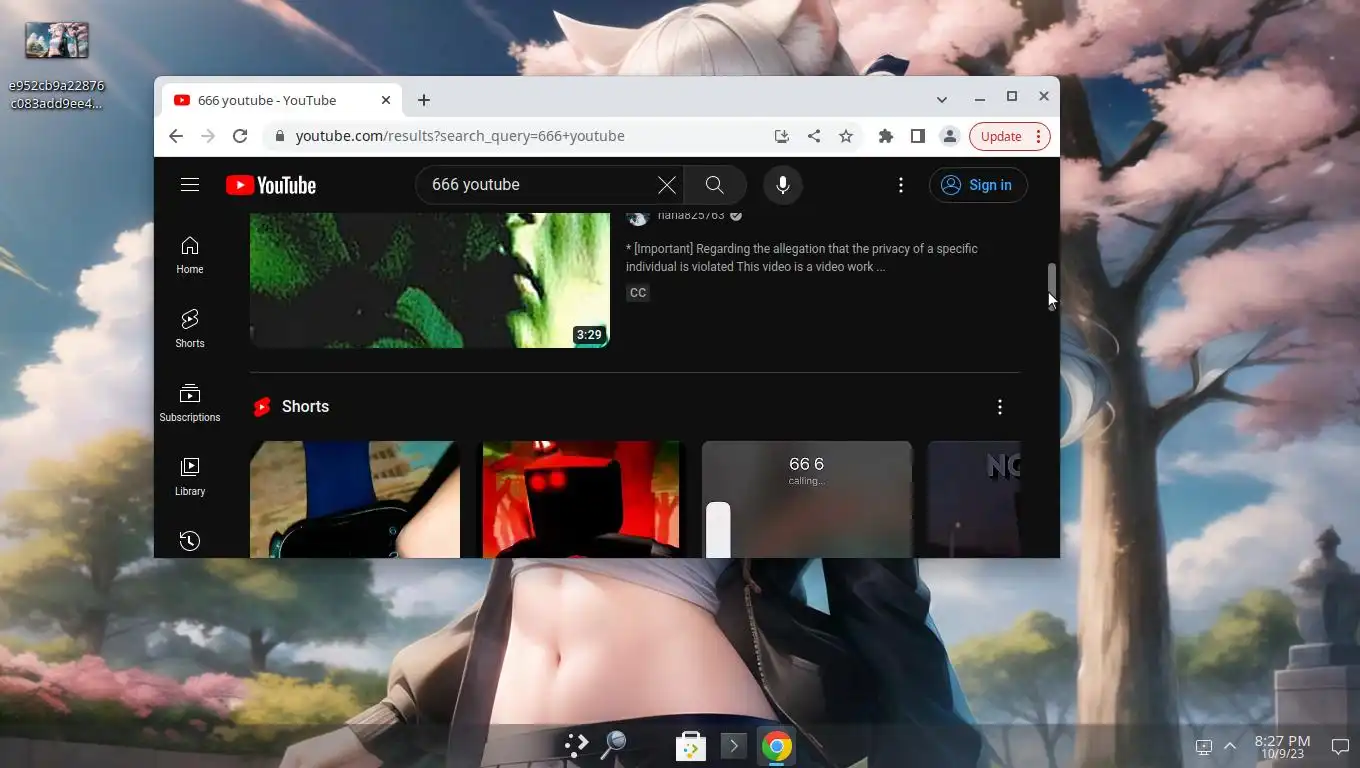Expand the tab search chevron
Image resolution: width=1360 pixels, height=768 pixels.
pos(942,99)
